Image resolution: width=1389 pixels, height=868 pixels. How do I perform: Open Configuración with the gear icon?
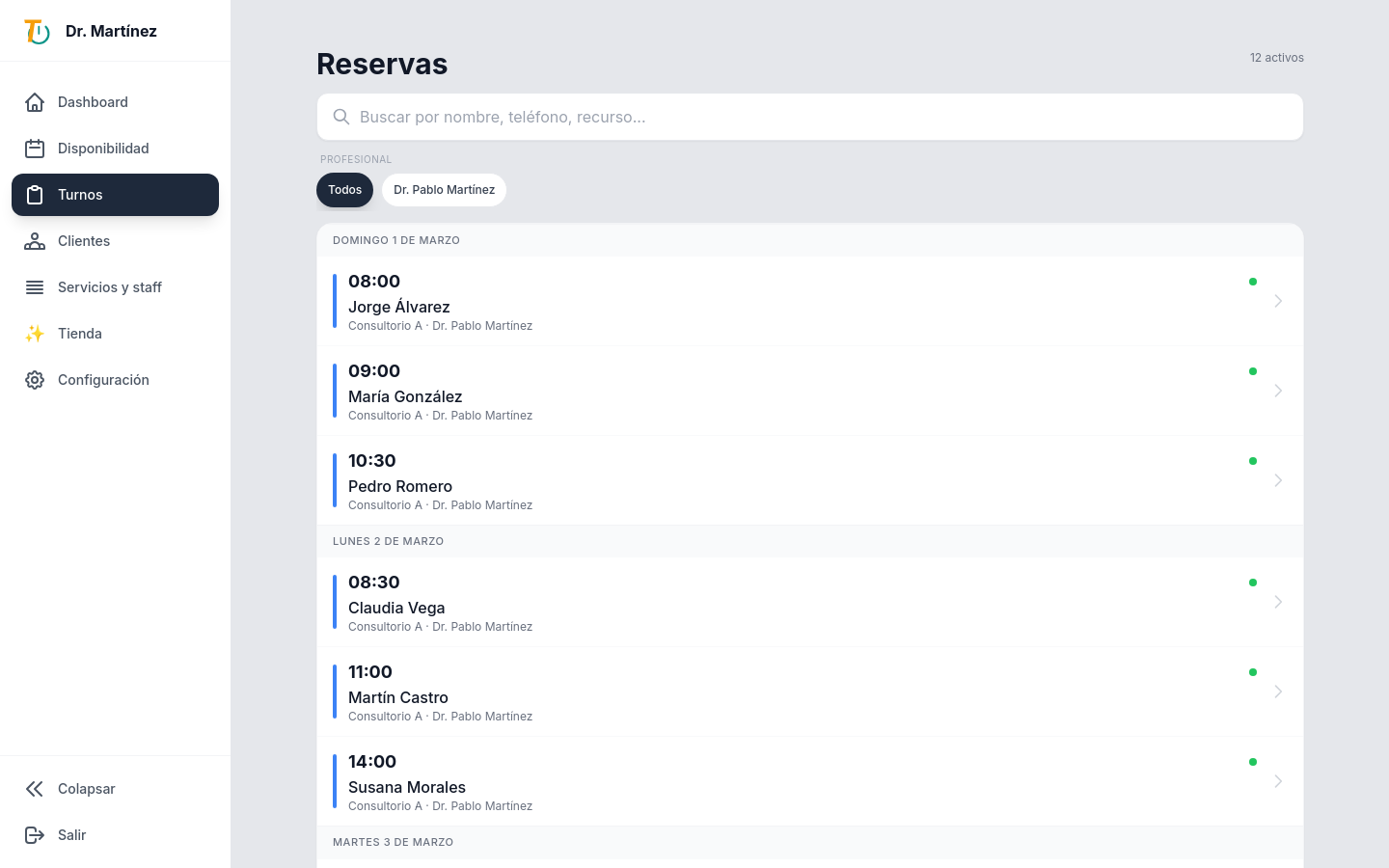(35, 380)
